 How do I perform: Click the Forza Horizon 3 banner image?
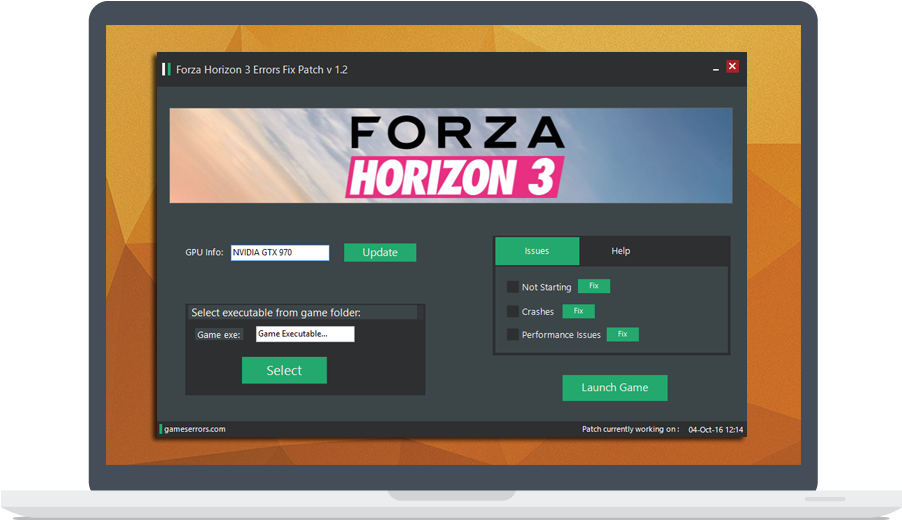451,155
